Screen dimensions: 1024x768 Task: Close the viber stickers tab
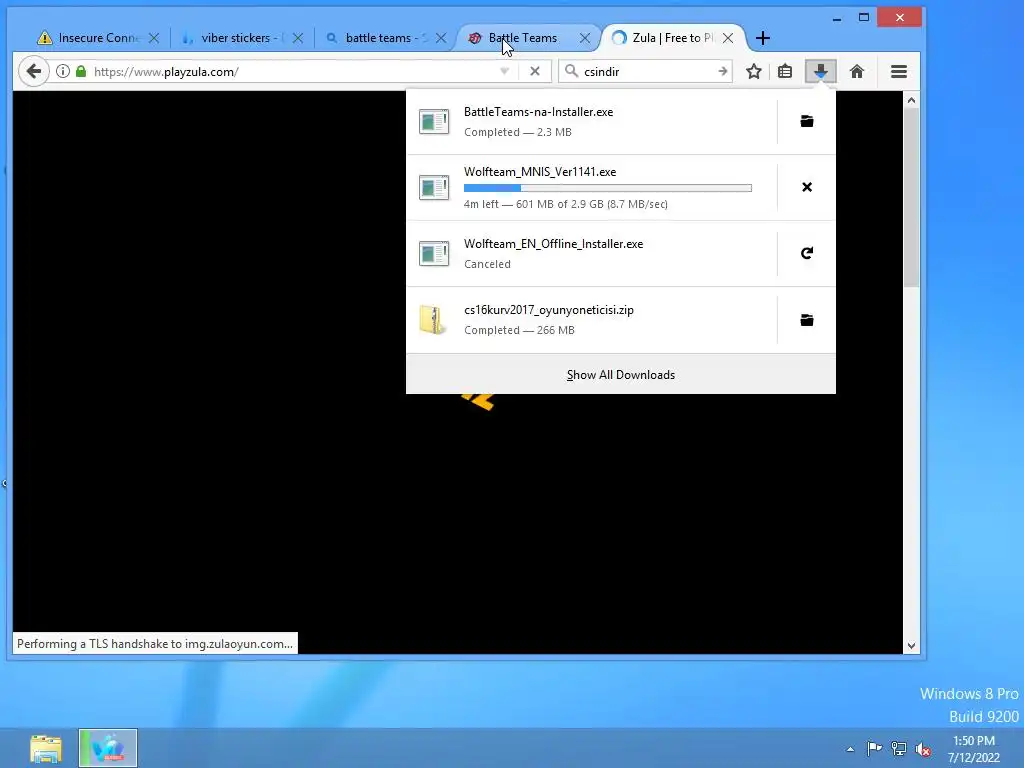[x=298, y=38]
